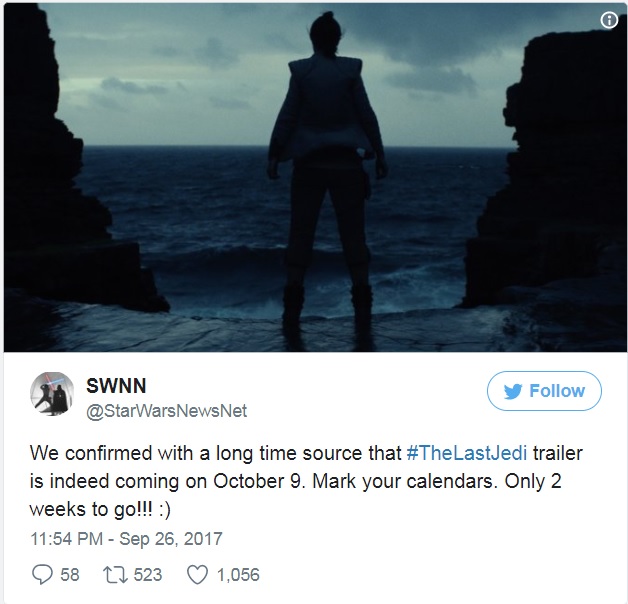
Task: Open the SWNN profile avatar
Action: (52, 394)
